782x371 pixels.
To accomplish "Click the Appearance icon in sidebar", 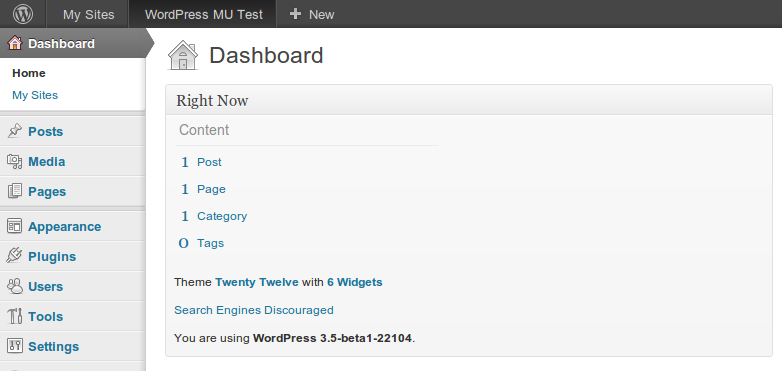I will [x=14, y=226].
